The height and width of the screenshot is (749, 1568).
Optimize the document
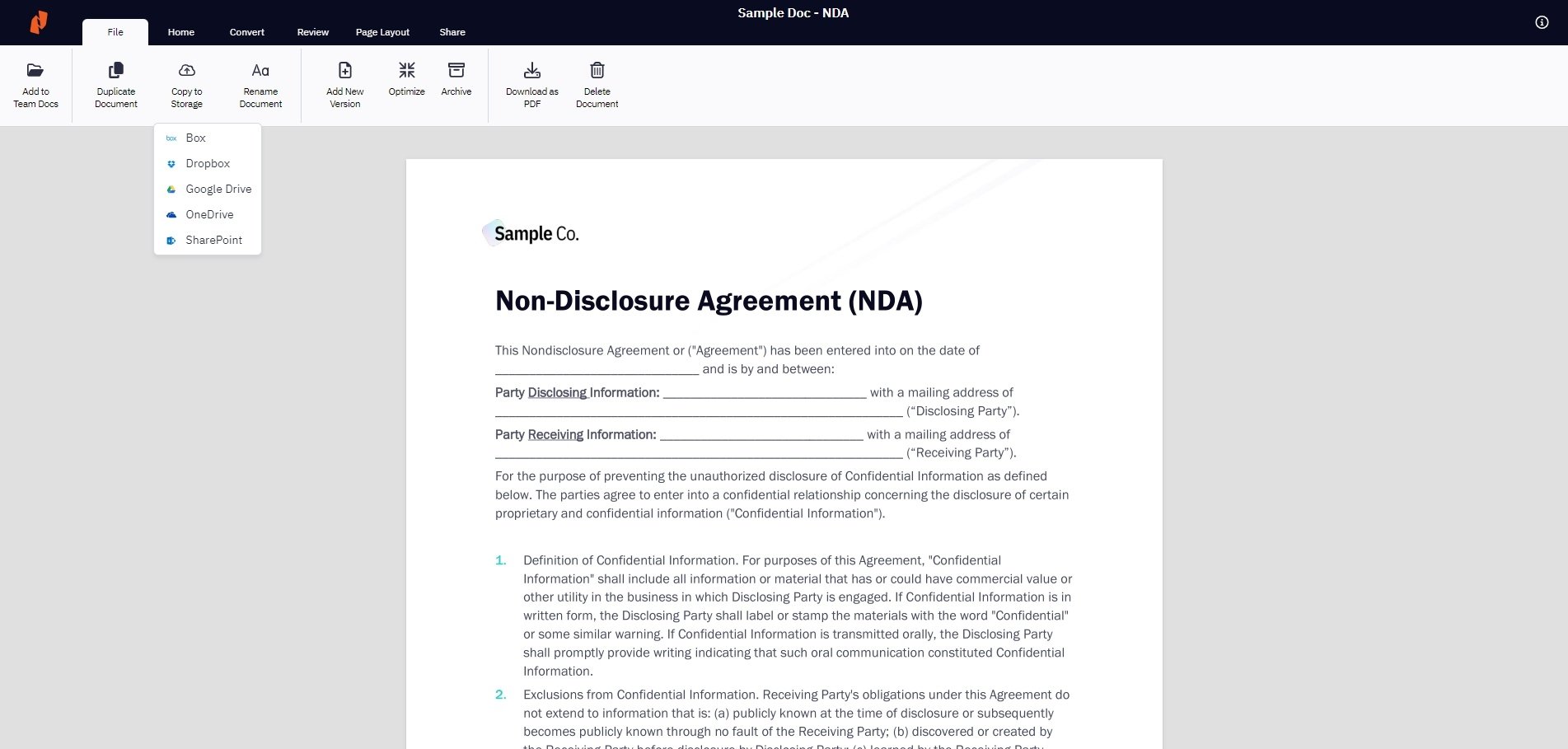click(x=406, y=79)
